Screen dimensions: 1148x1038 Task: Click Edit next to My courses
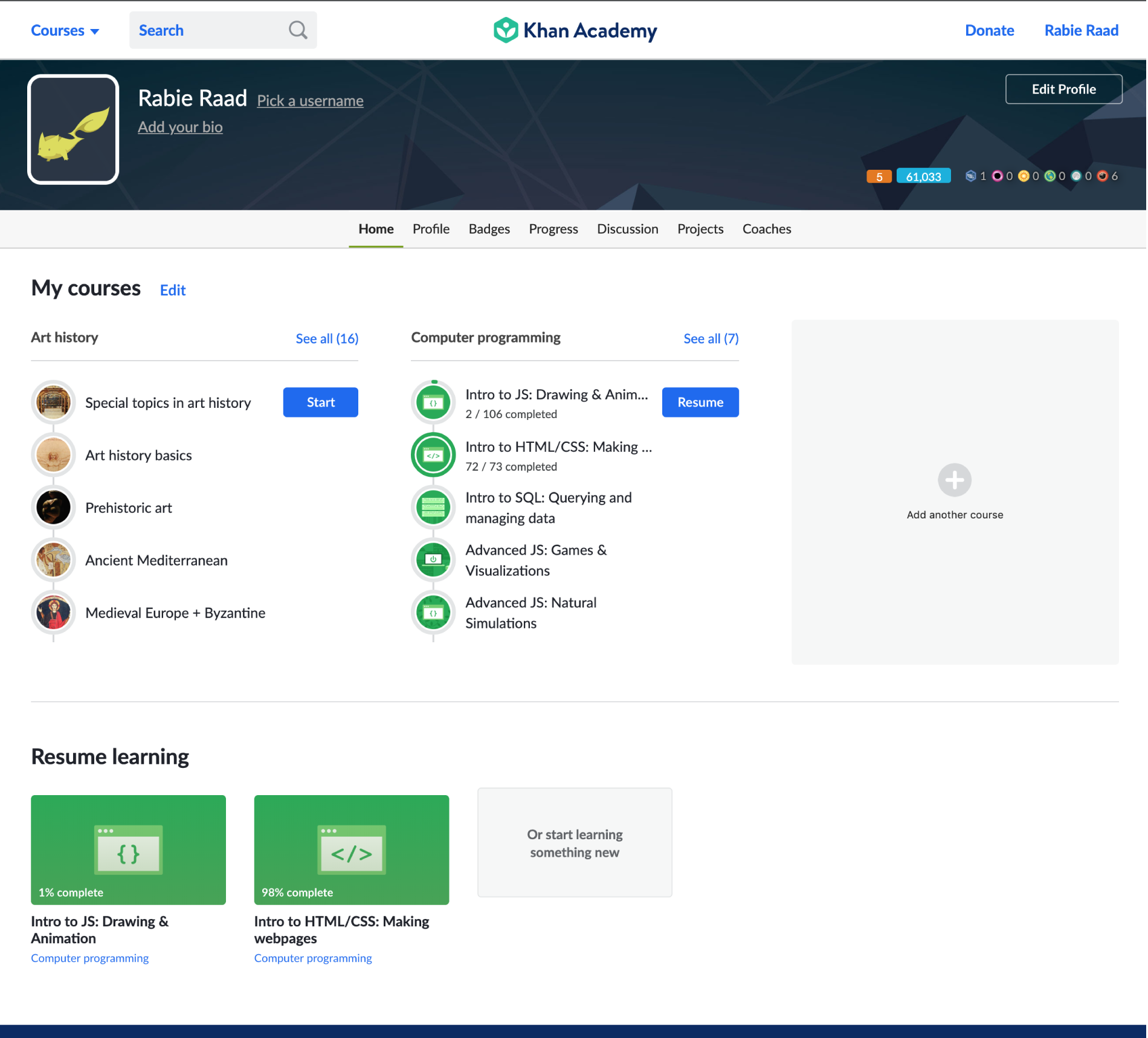click(173, 291)
